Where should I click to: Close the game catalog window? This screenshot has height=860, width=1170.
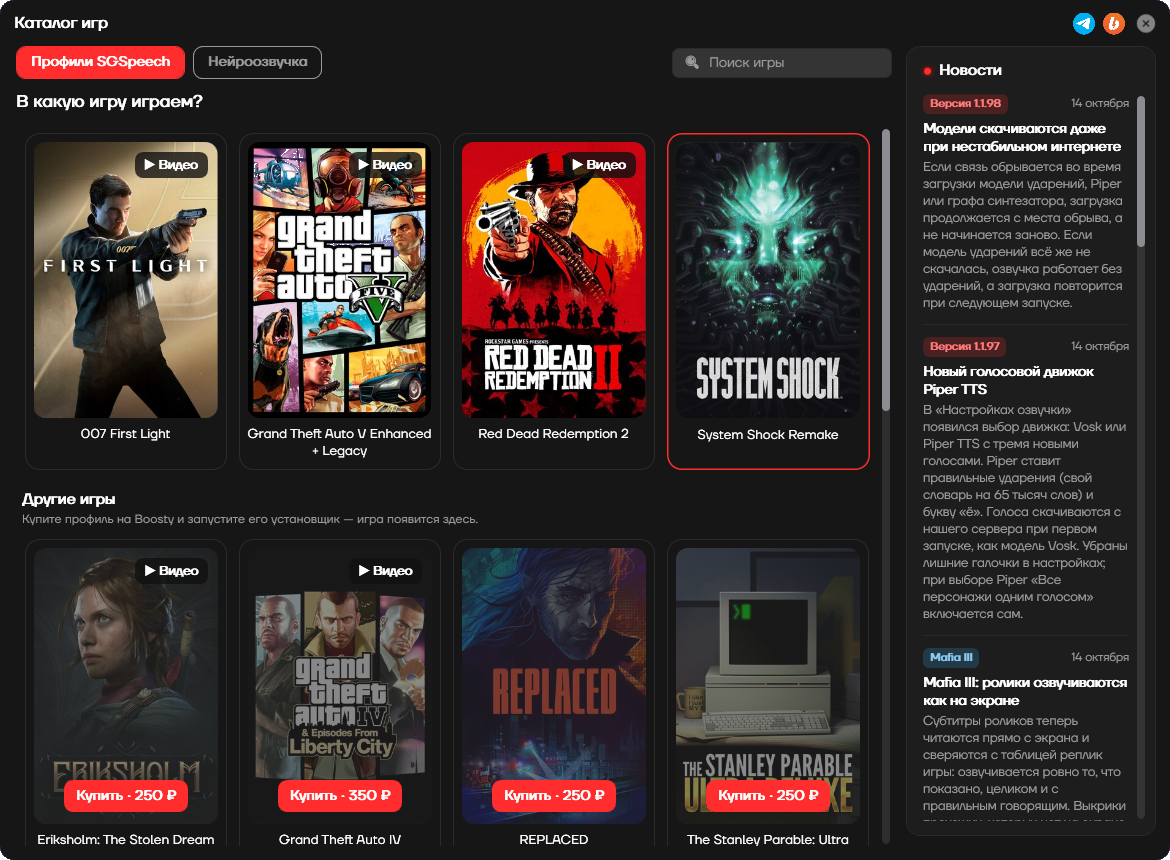(1146, 24)
